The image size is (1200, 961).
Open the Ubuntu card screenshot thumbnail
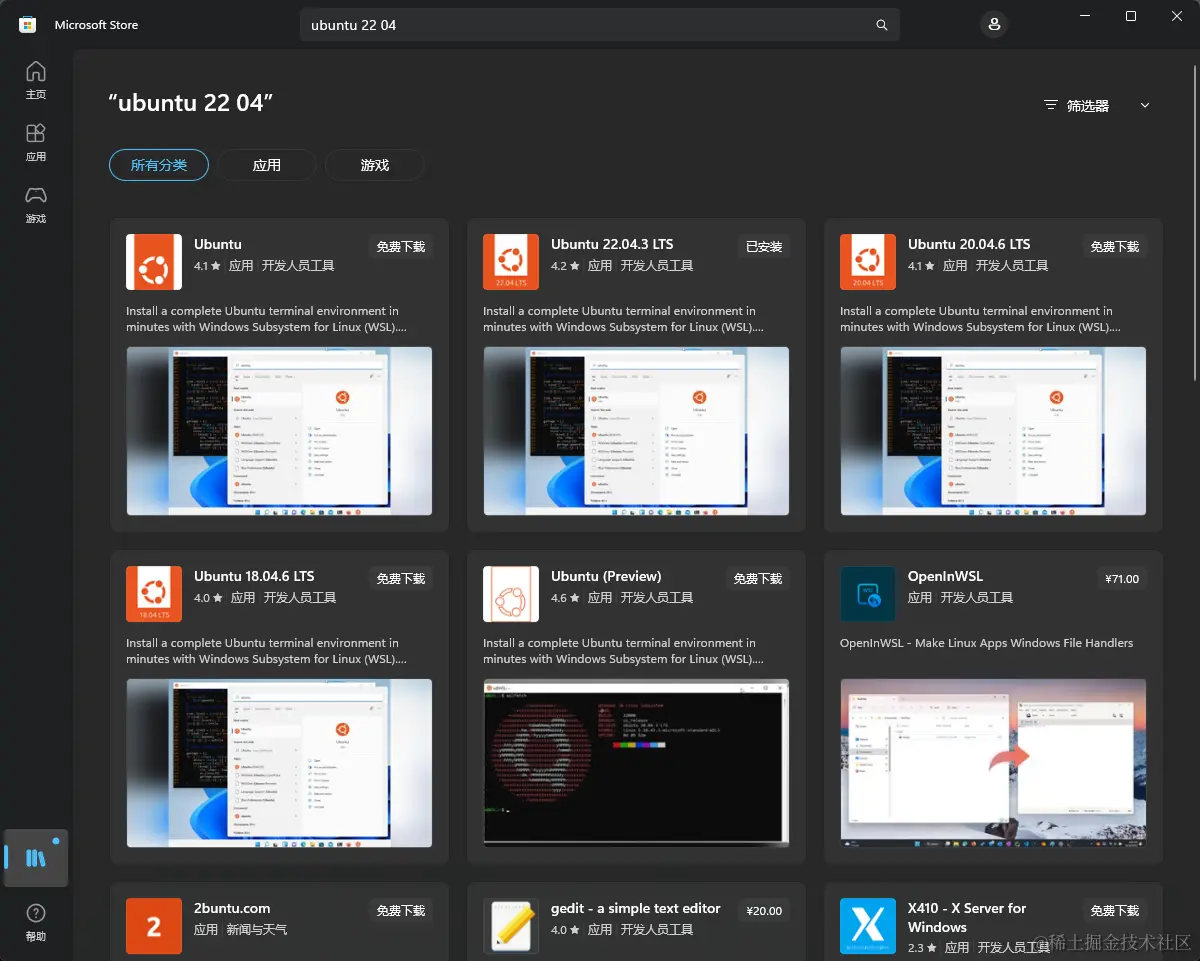(279, 431)
